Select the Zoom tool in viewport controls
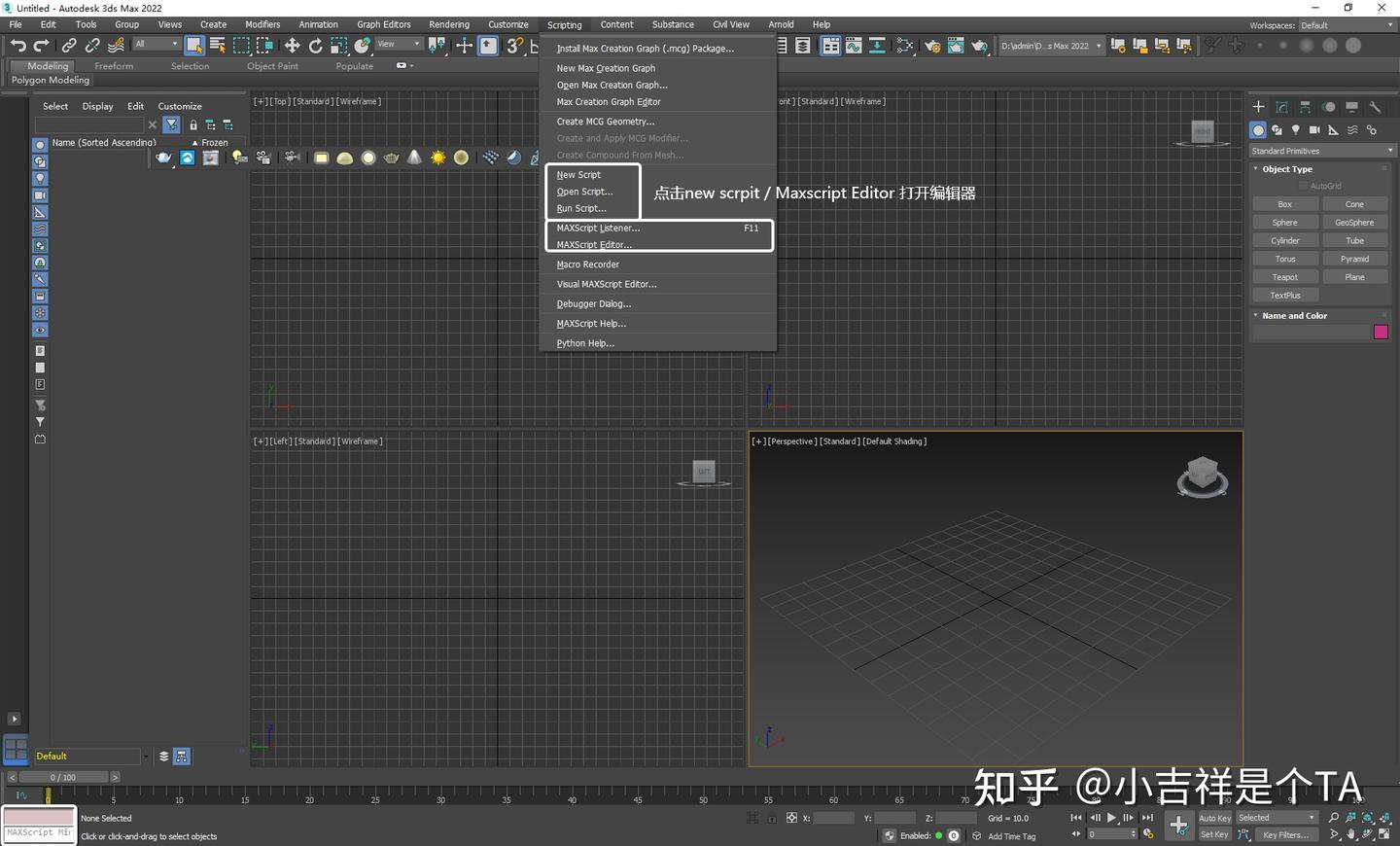This screenshot has width=1400, height=846. [1334, 818]
